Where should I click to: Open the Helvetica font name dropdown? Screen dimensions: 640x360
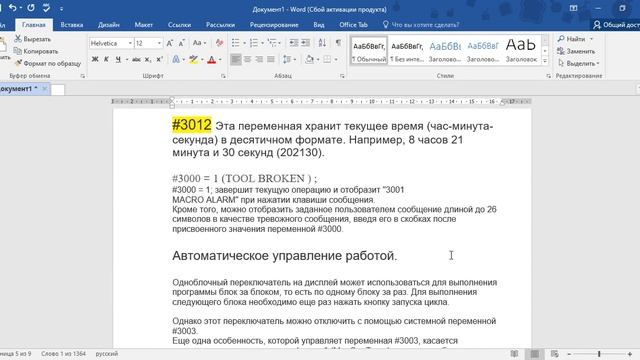tap(130, 43)
